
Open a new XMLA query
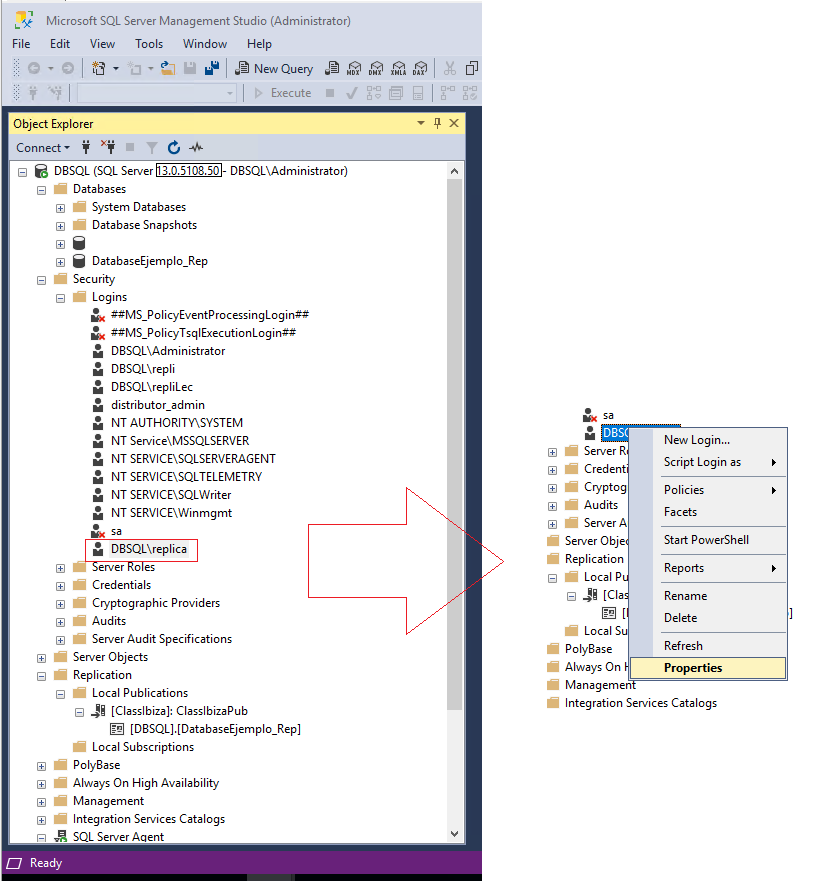(399, 68)
